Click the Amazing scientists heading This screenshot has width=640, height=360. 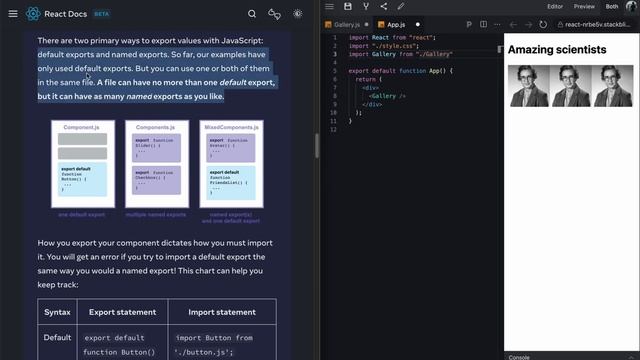pos(557,49)
